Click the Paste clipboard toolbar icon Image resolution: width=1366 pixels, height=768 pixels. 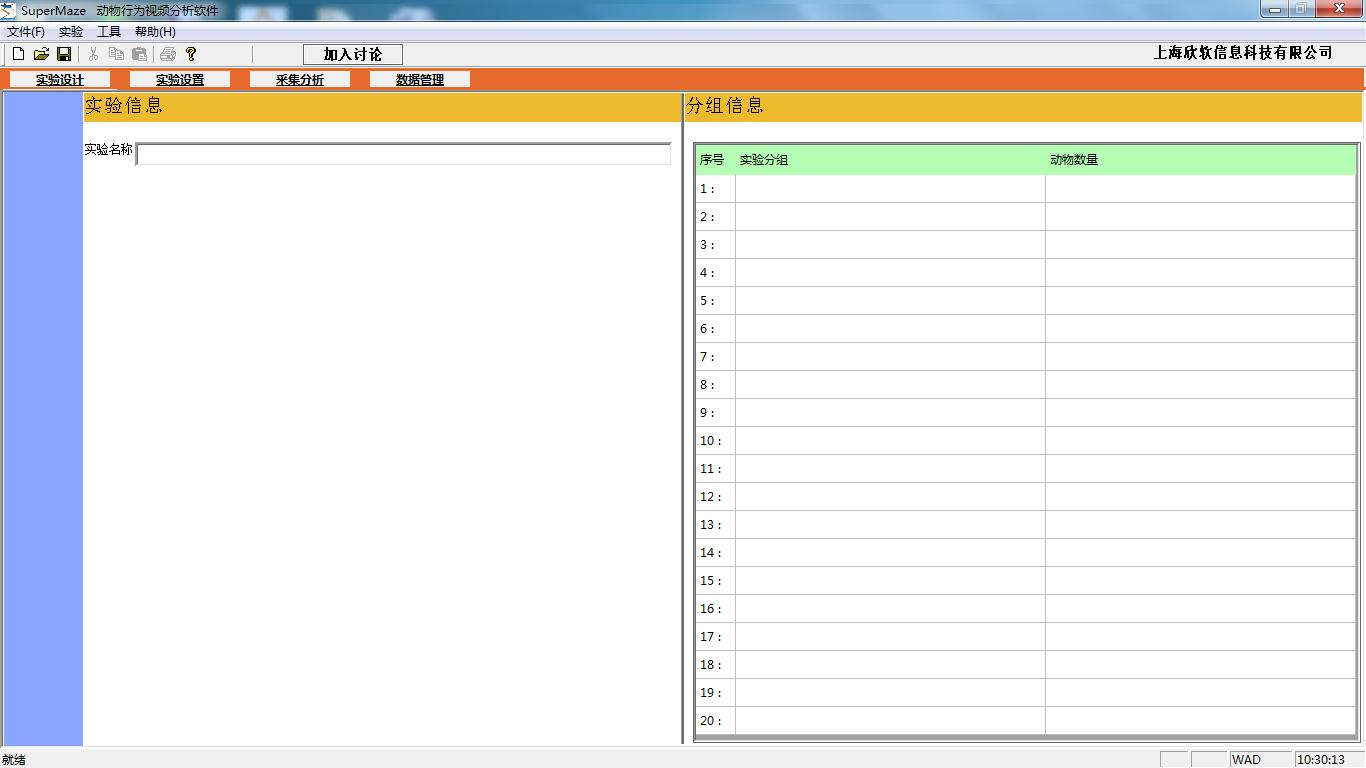(x=140, y=54)
